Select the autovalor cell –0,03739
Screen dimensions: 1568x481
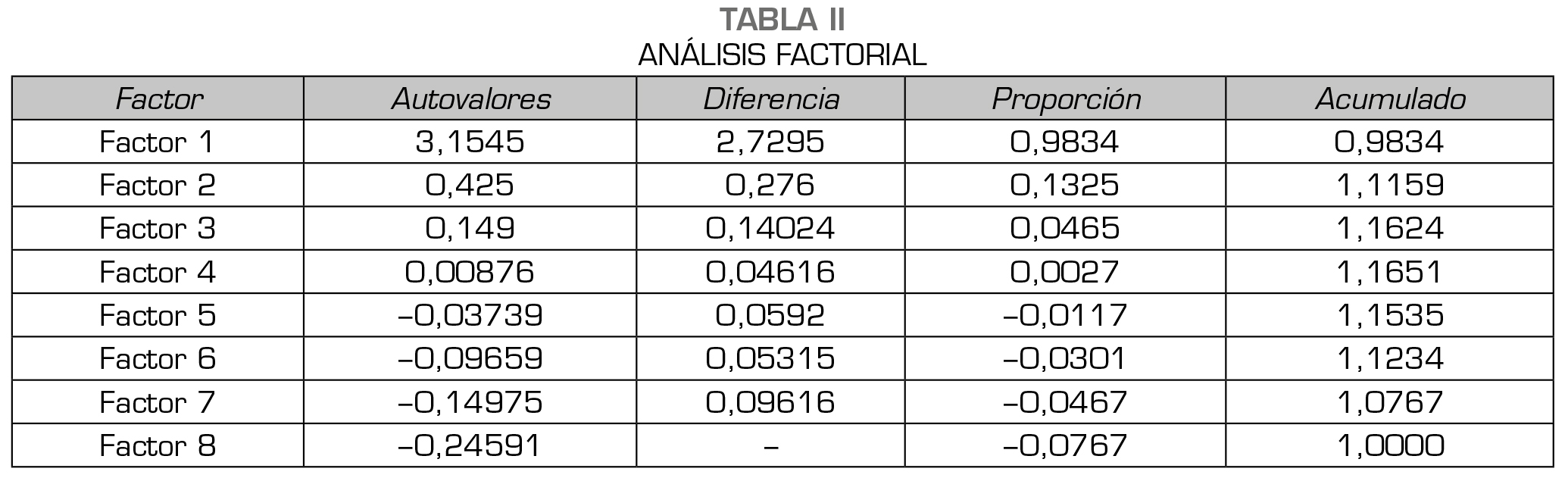(x=470, y=315)
